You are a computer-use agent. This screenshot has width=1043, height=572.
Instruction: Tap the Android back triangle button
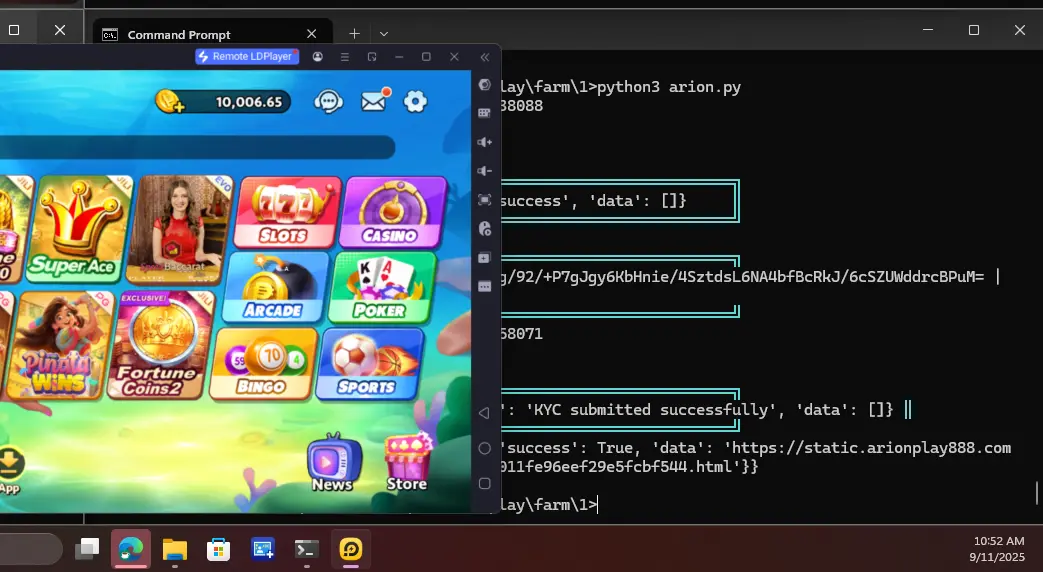(x=484, y=413)
